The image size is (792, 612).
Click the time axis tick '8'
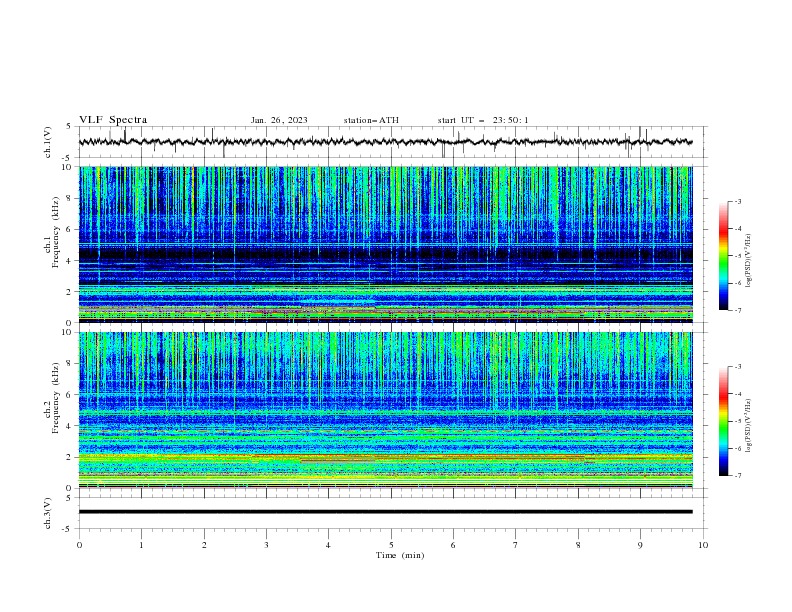click(578, 545)
